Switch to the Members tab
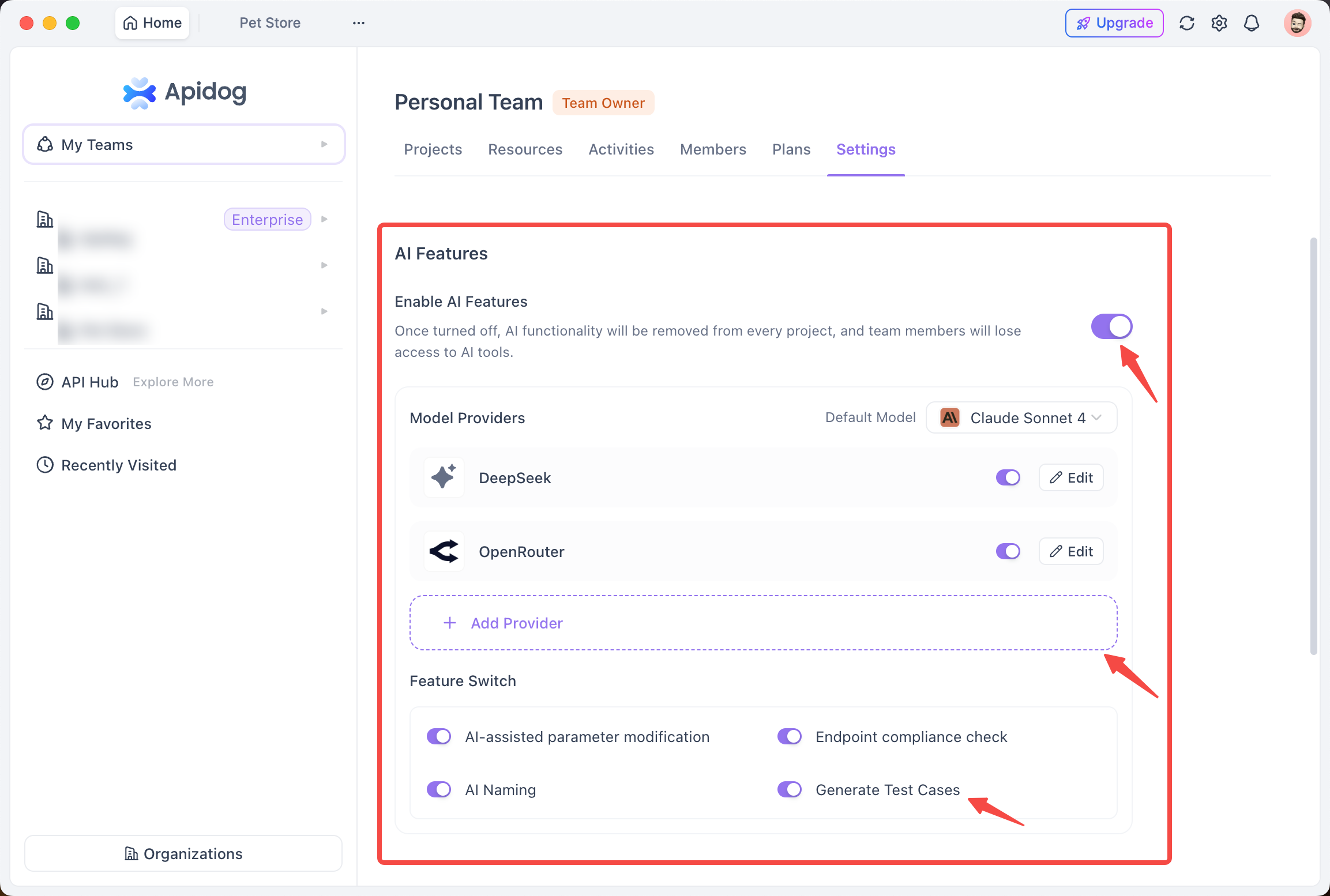 point(713,149)
